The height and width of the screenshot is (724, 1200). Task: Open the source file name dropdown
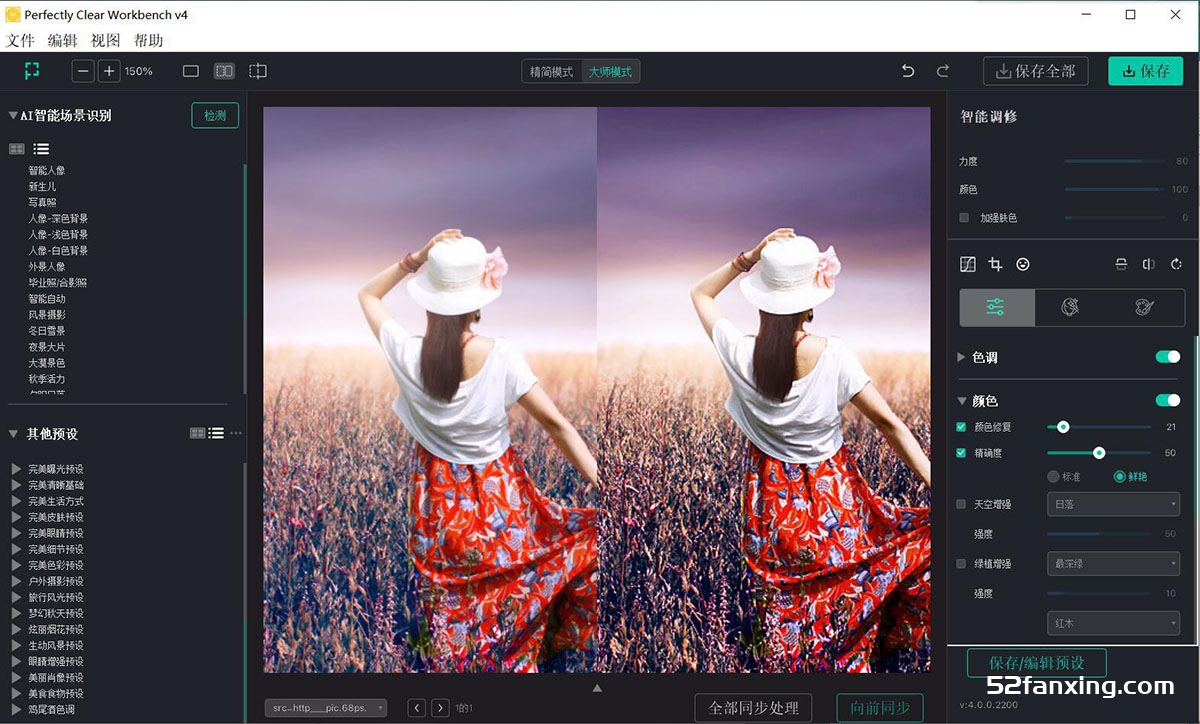(326, 708)
